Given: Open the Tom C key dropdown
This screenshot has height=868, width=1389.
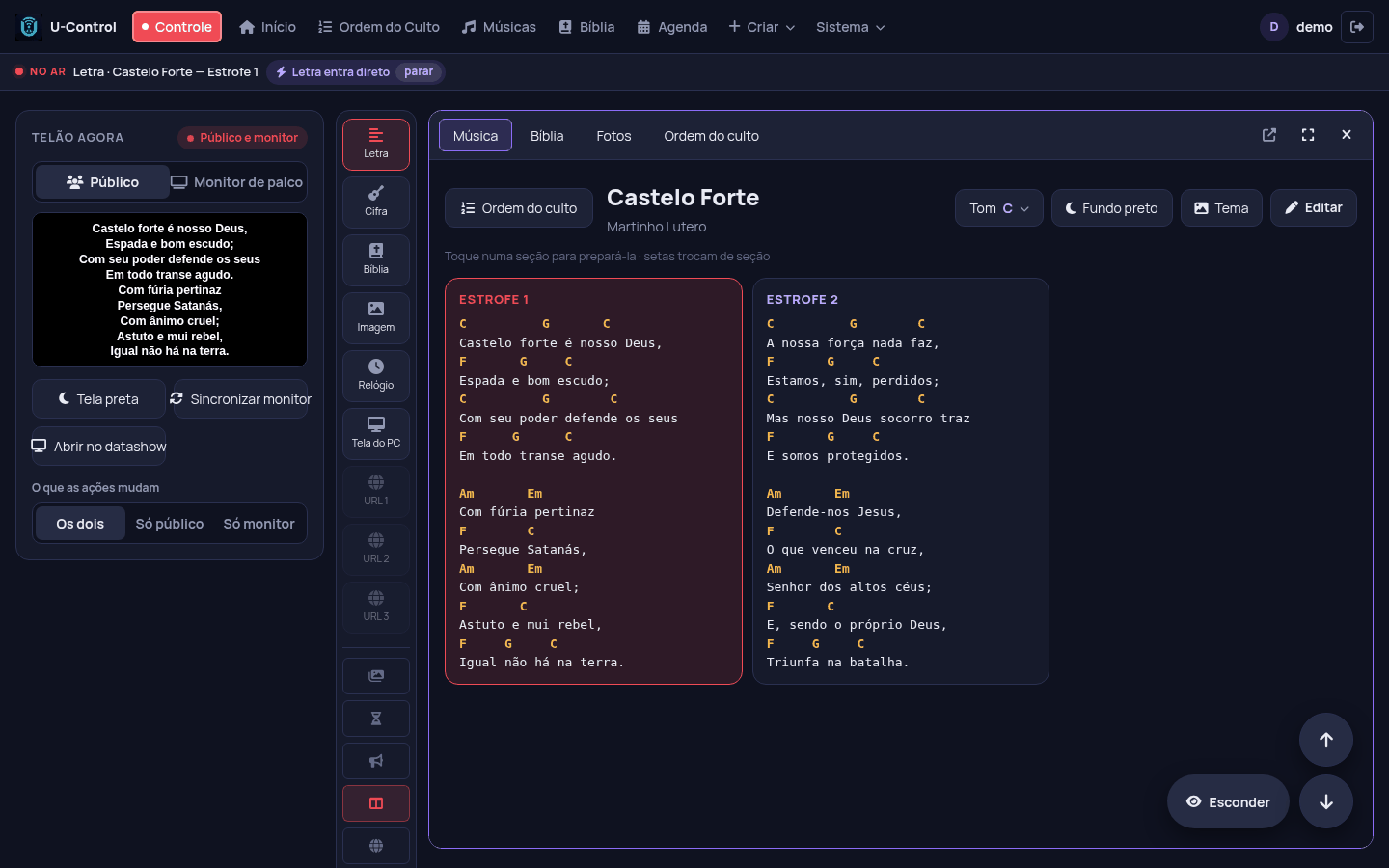Looking at the screenshot, I should [x=999, y=208].
